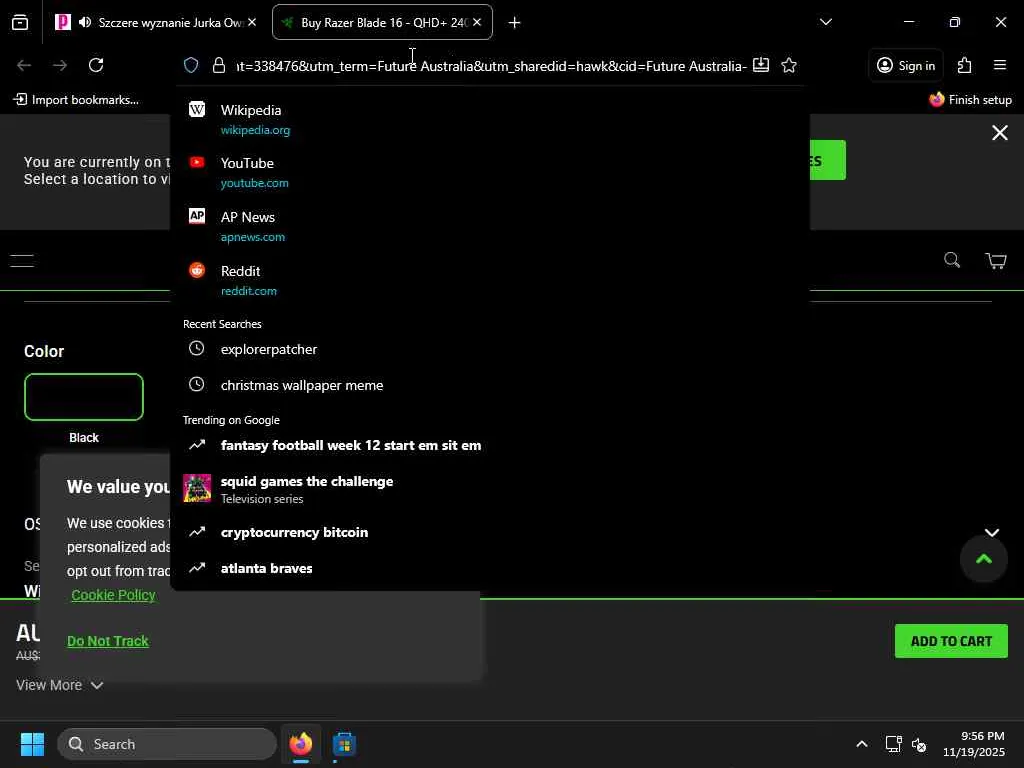Click the install/download icon in address bar
Screen dimensions: 1024x768
point(761,65)
